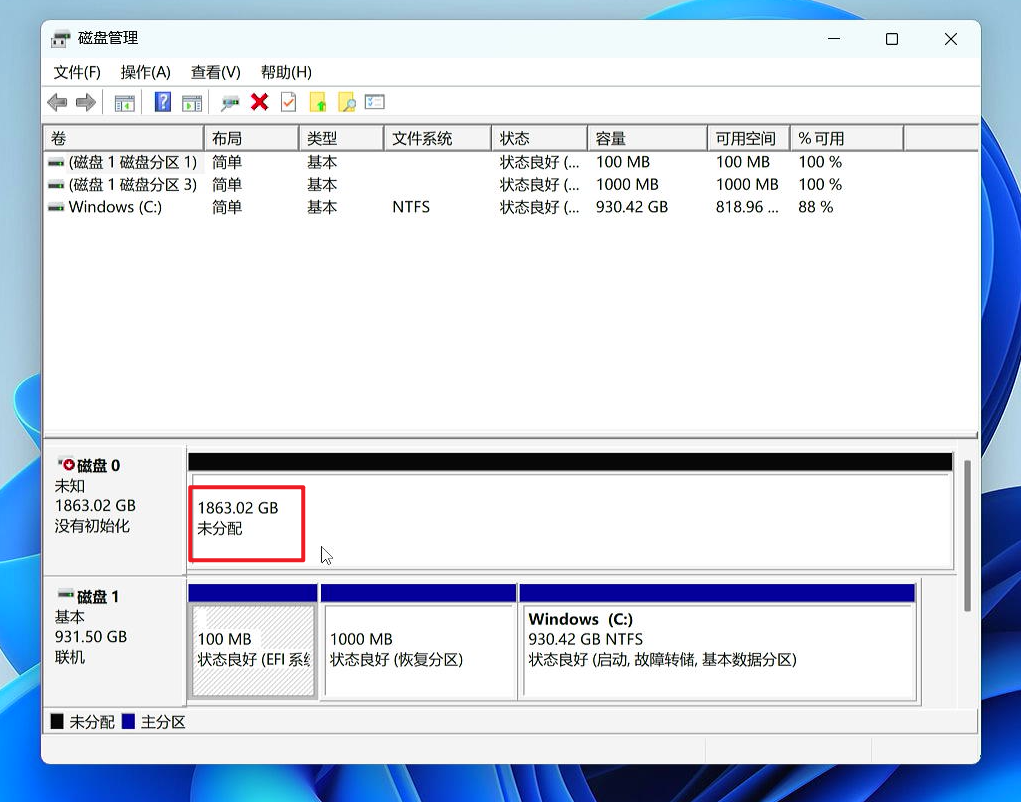Click the rescan disks connector icon
This screenshot has width=1021, height=802.
pos(230,103)
